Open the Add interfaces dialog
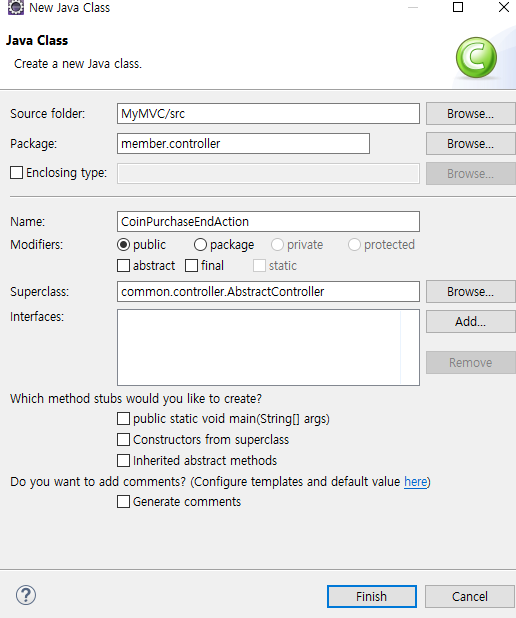 point(471,322)
